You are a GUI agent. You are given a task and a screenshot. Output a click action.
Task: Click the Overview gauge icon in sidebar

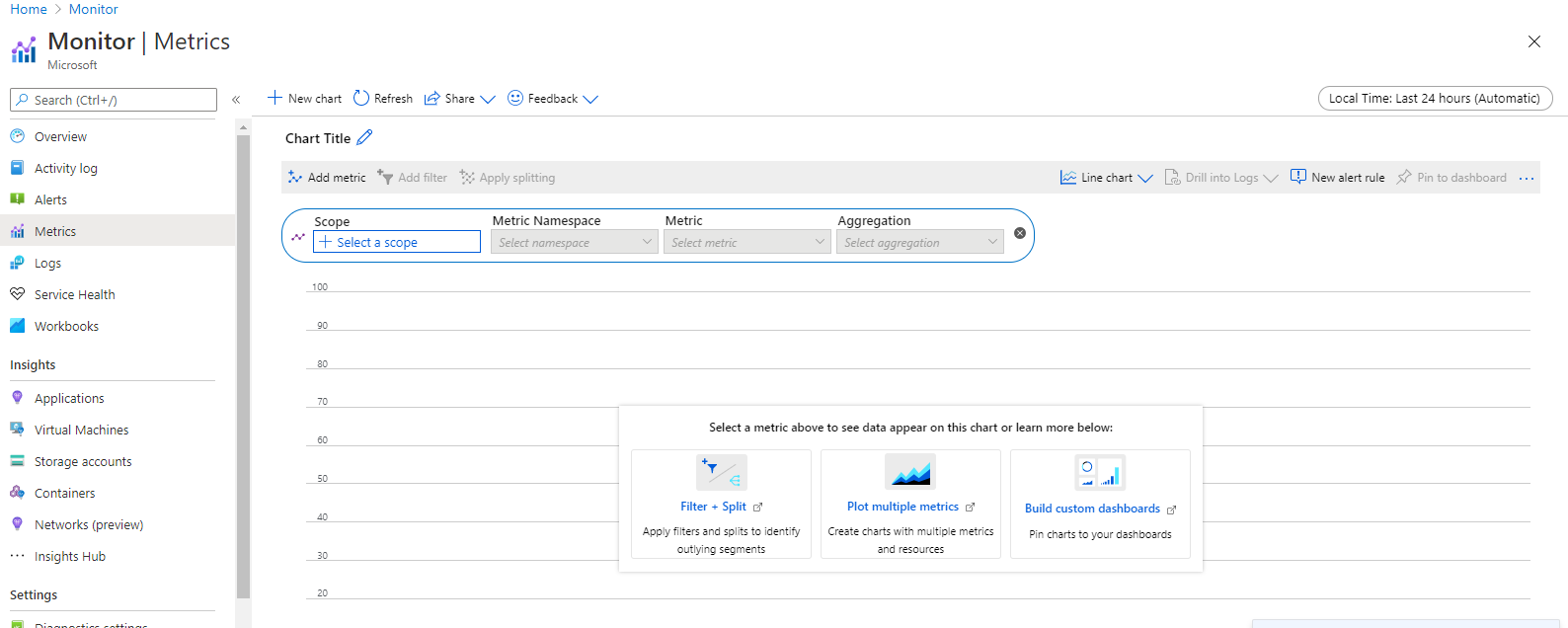pyautogui.click(x=17, y=136)
